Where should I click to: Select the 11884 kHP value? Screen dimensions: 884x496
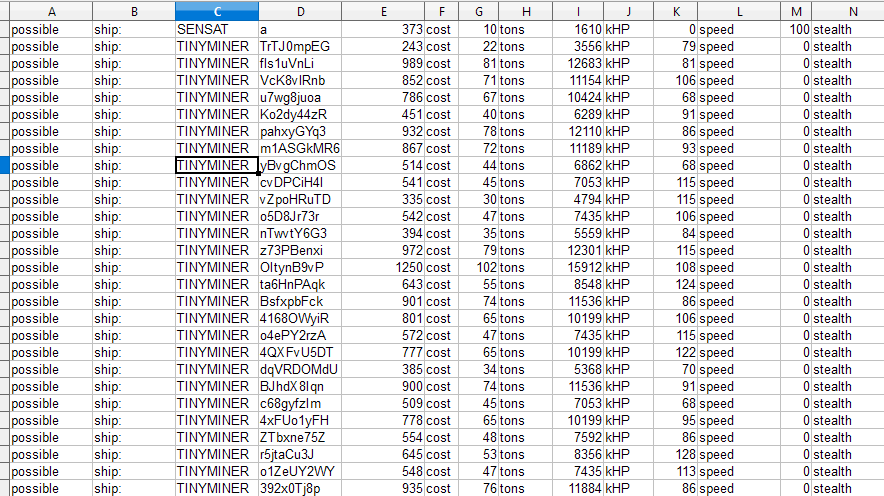tap(578, 488)
